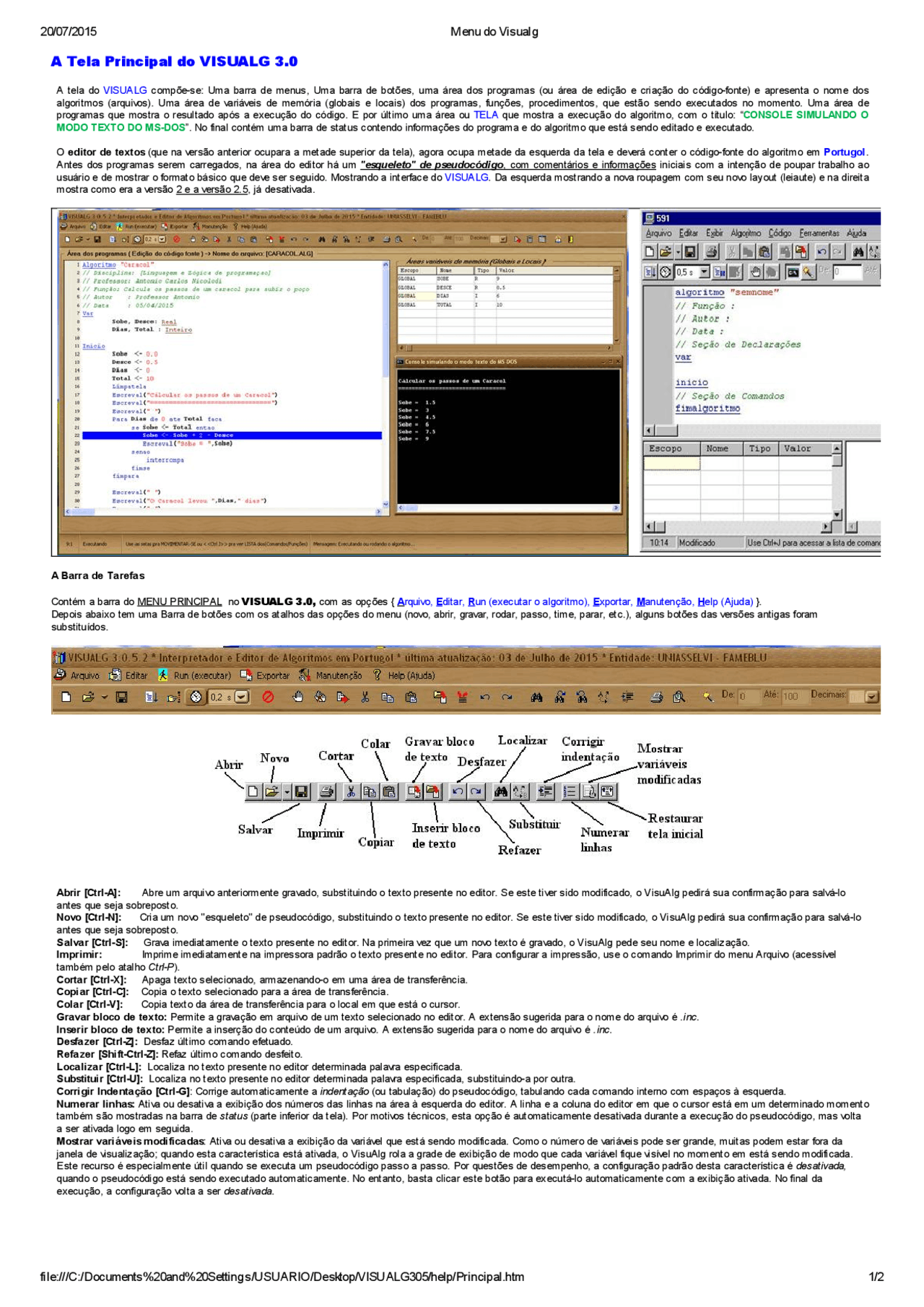The height and width of the screenshot is (1307, 924).
Task: Click the Corrigir indentação icon in the labeled diagram
Action: coord(546,792)
